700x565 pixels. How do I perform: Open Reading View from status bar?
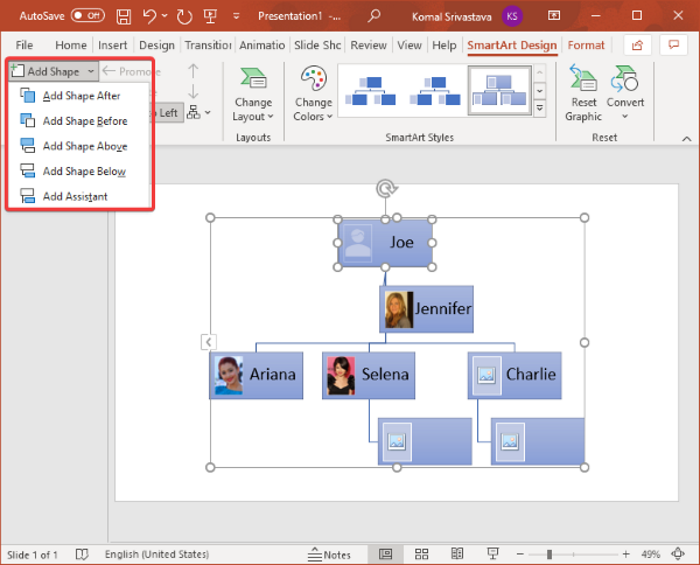[455, 554]
